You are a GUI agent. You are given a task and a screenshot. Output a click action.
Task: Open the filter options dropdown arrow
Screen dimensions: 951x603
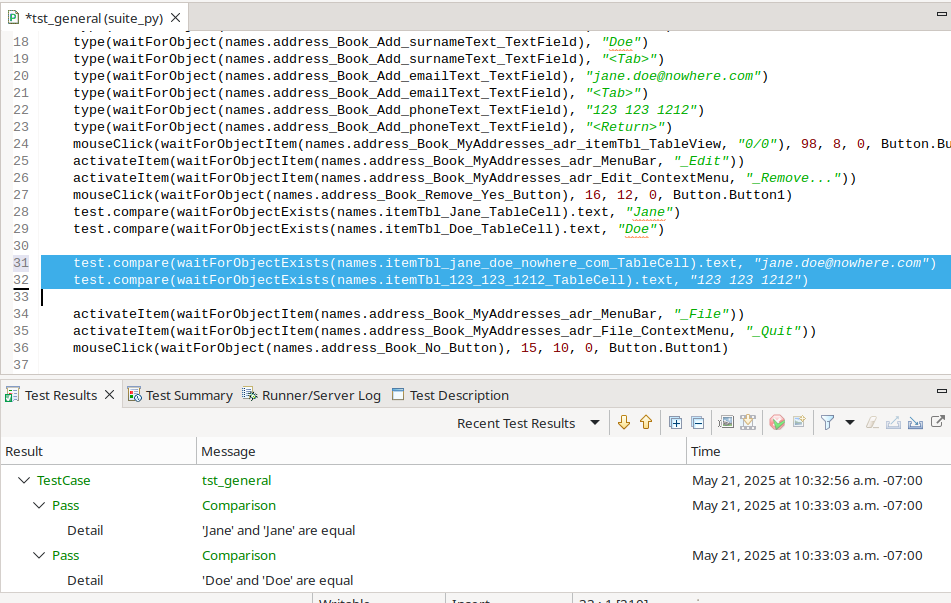click(x=850, y=423)
